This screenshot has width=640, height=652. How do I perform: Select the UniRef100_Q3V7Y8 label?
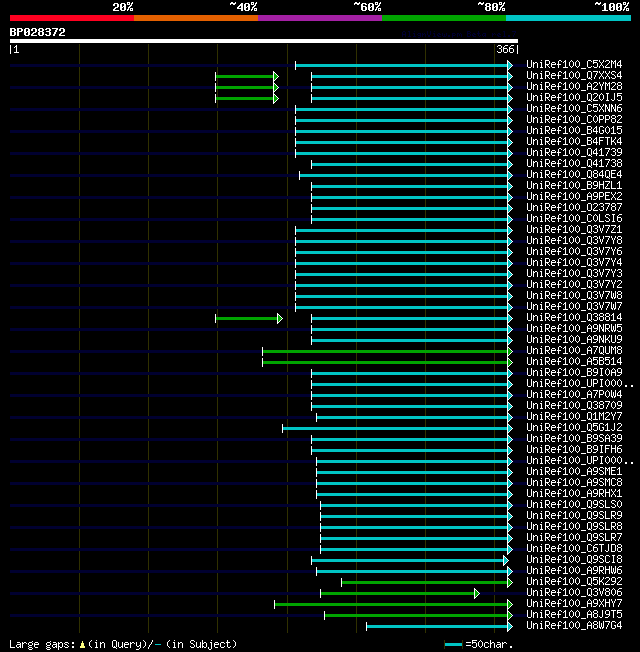pos(574,240)
